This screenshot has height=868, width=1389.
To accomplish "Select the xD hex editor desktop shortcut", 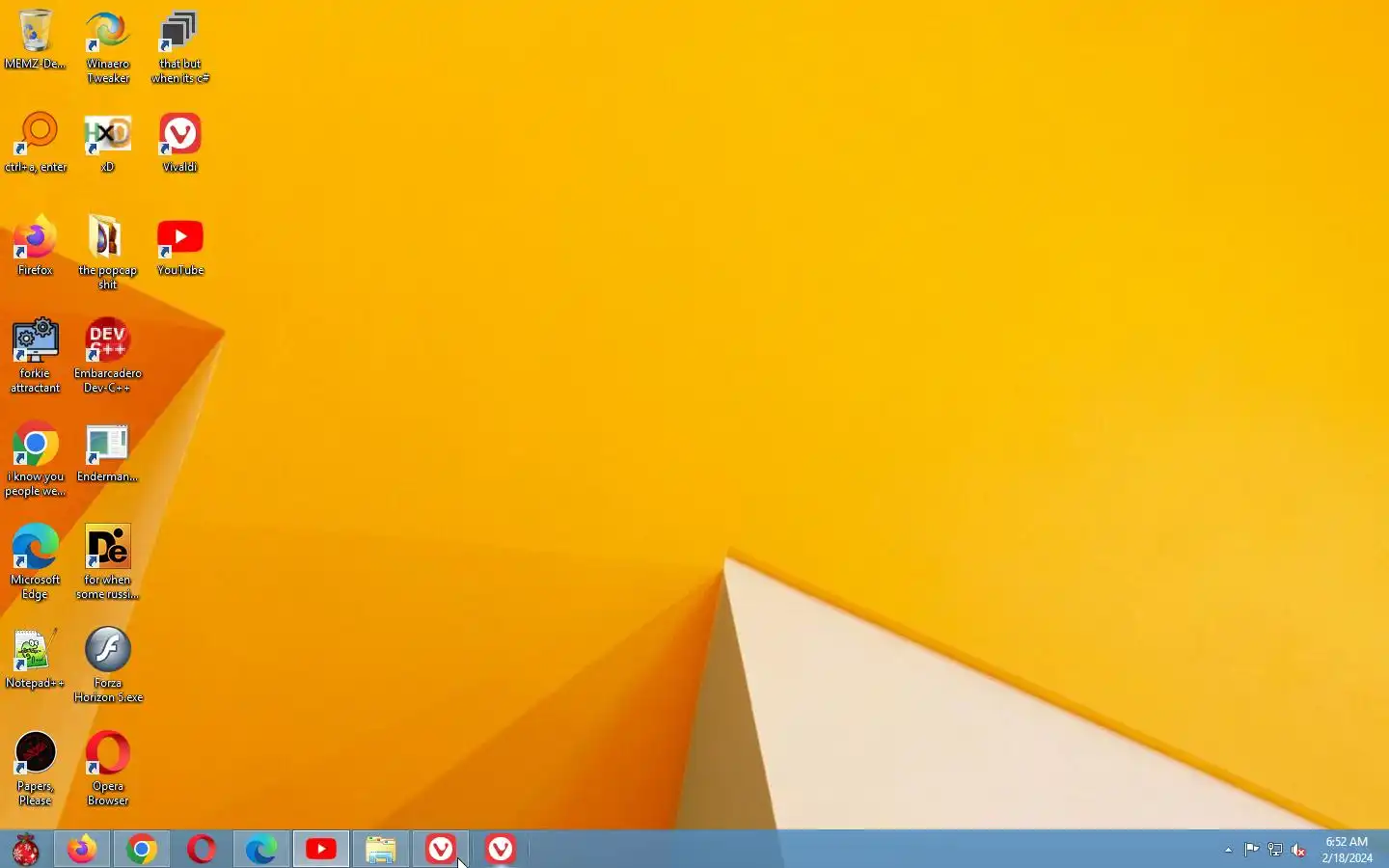I will (108, 143).
